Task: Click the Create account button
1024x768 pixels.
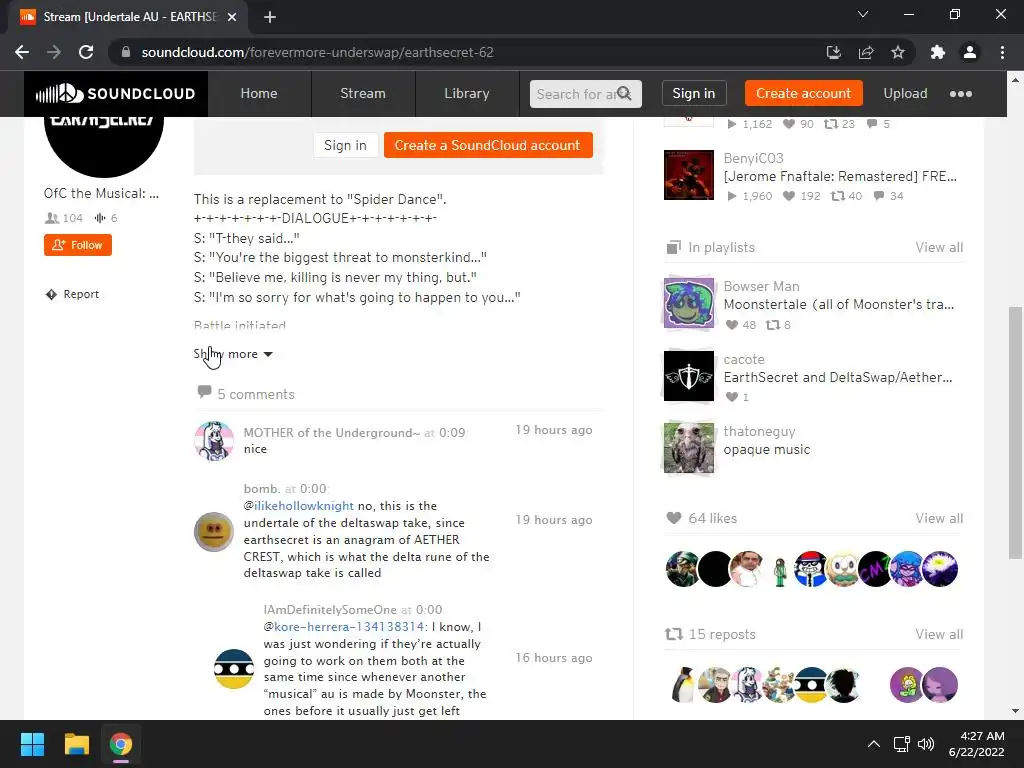Action: [x=803, y=93]
